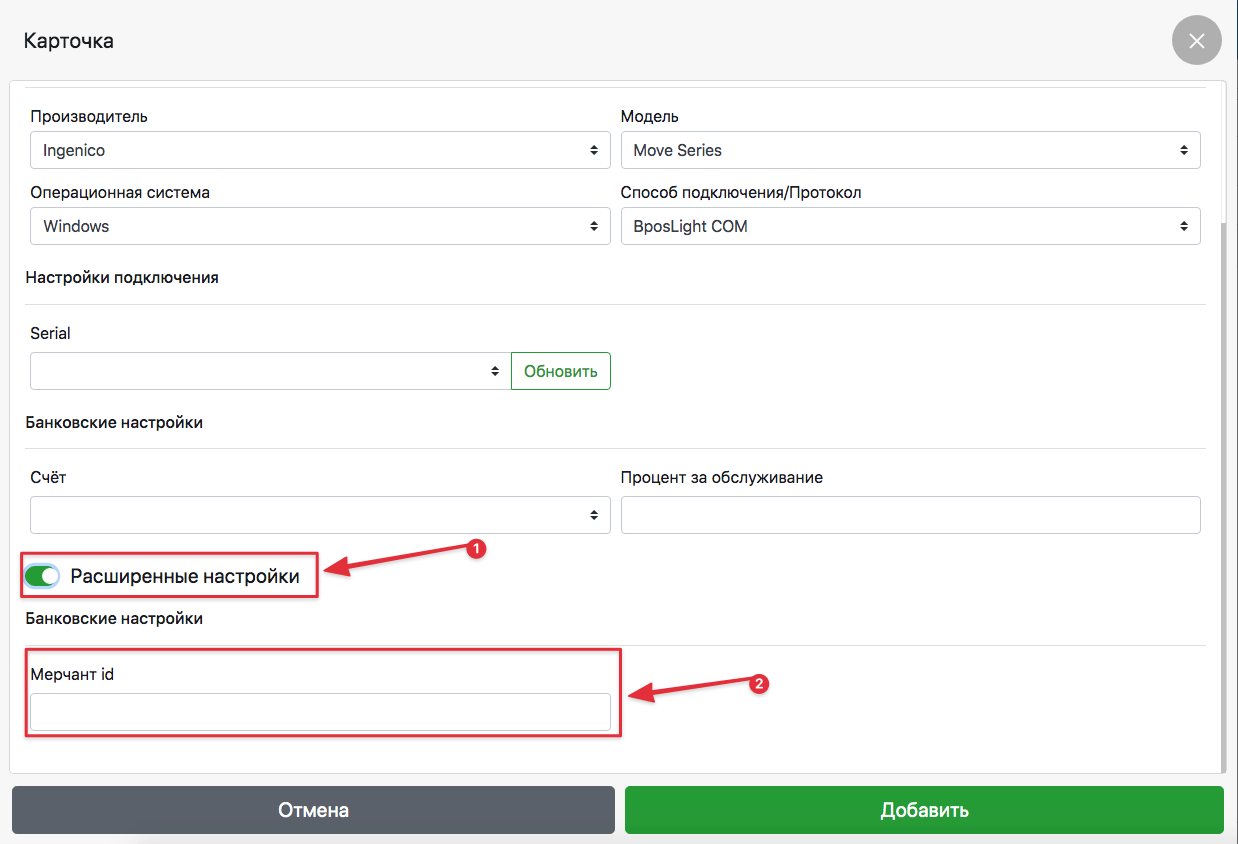Open the Счёт account dropdown

click(320, 515)
